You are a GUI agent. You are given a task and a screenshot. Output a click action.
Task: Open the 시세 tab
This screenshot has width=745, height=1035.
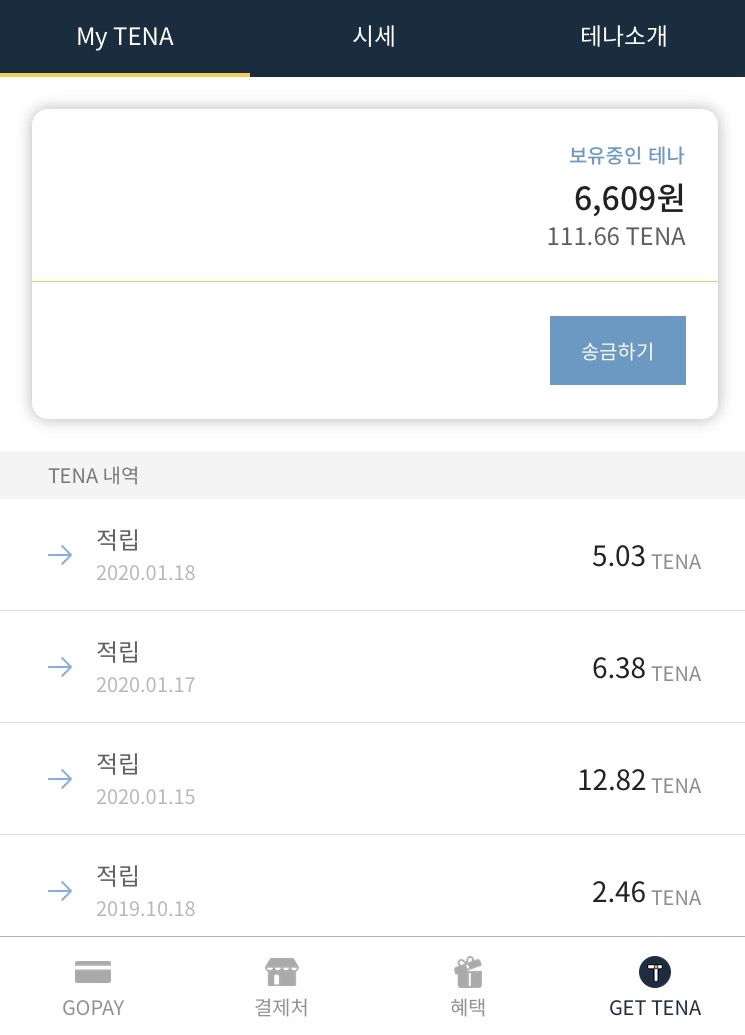point(374,37)
